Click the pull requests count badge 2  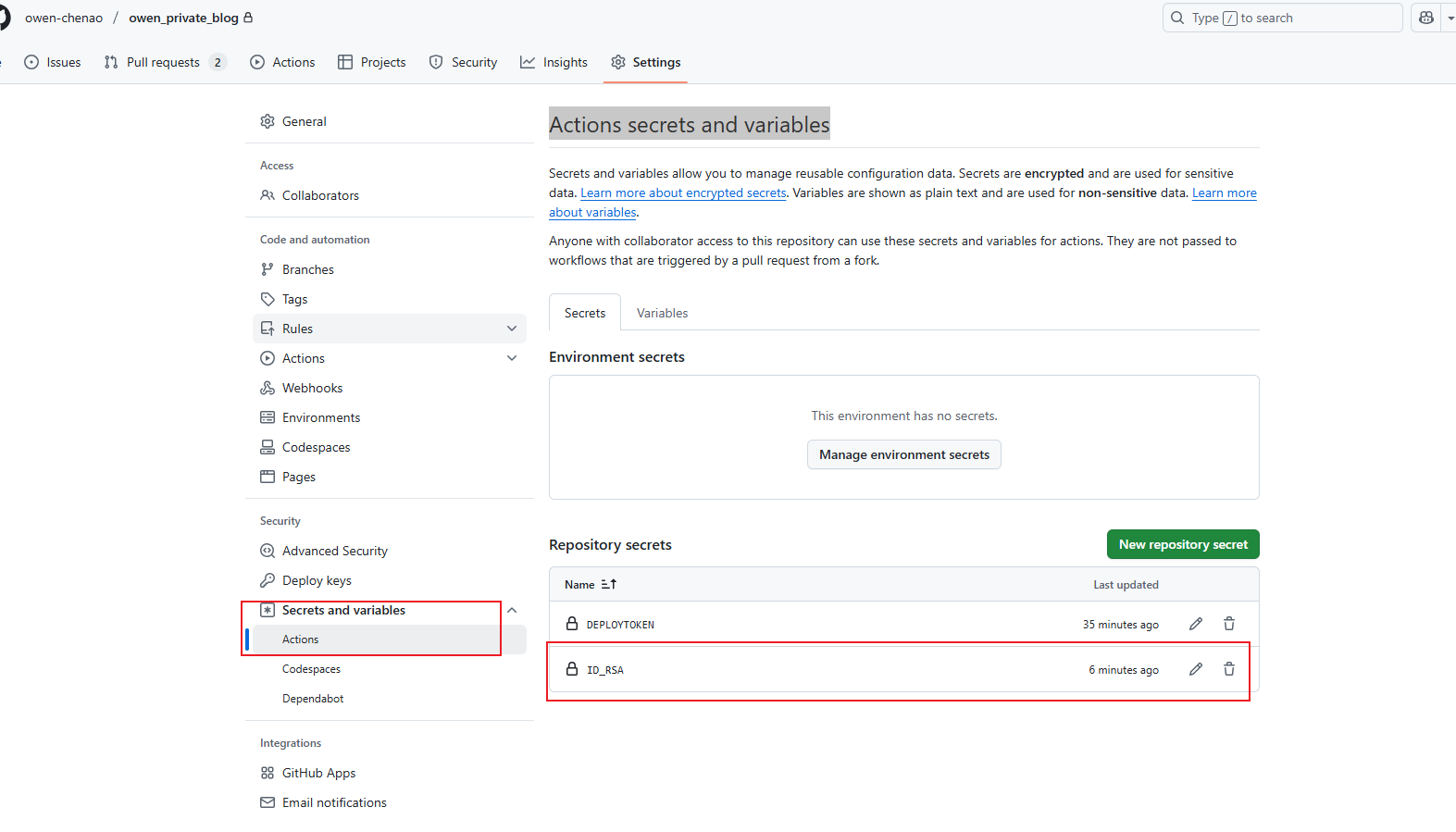(218, 62)
